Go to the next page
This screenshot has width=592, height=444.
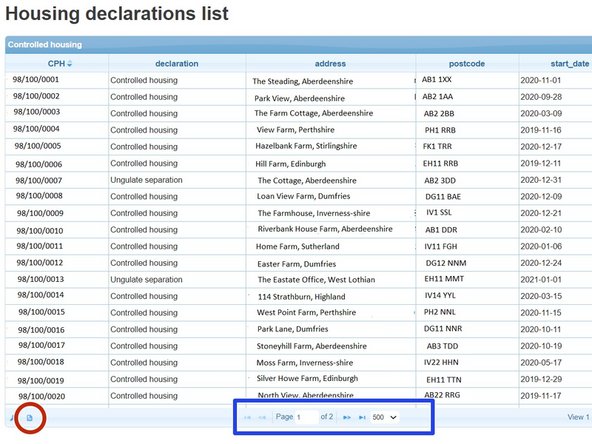click(x=347, y=417)
